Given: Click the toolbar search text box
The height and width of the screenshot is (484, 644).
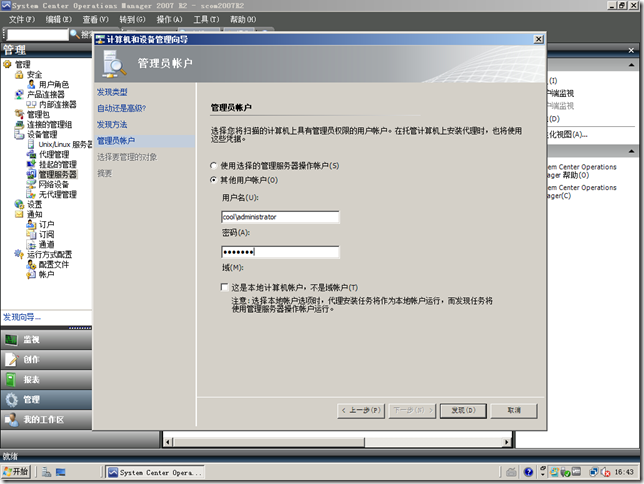Looking at the screenshot, I should (37, 35).
